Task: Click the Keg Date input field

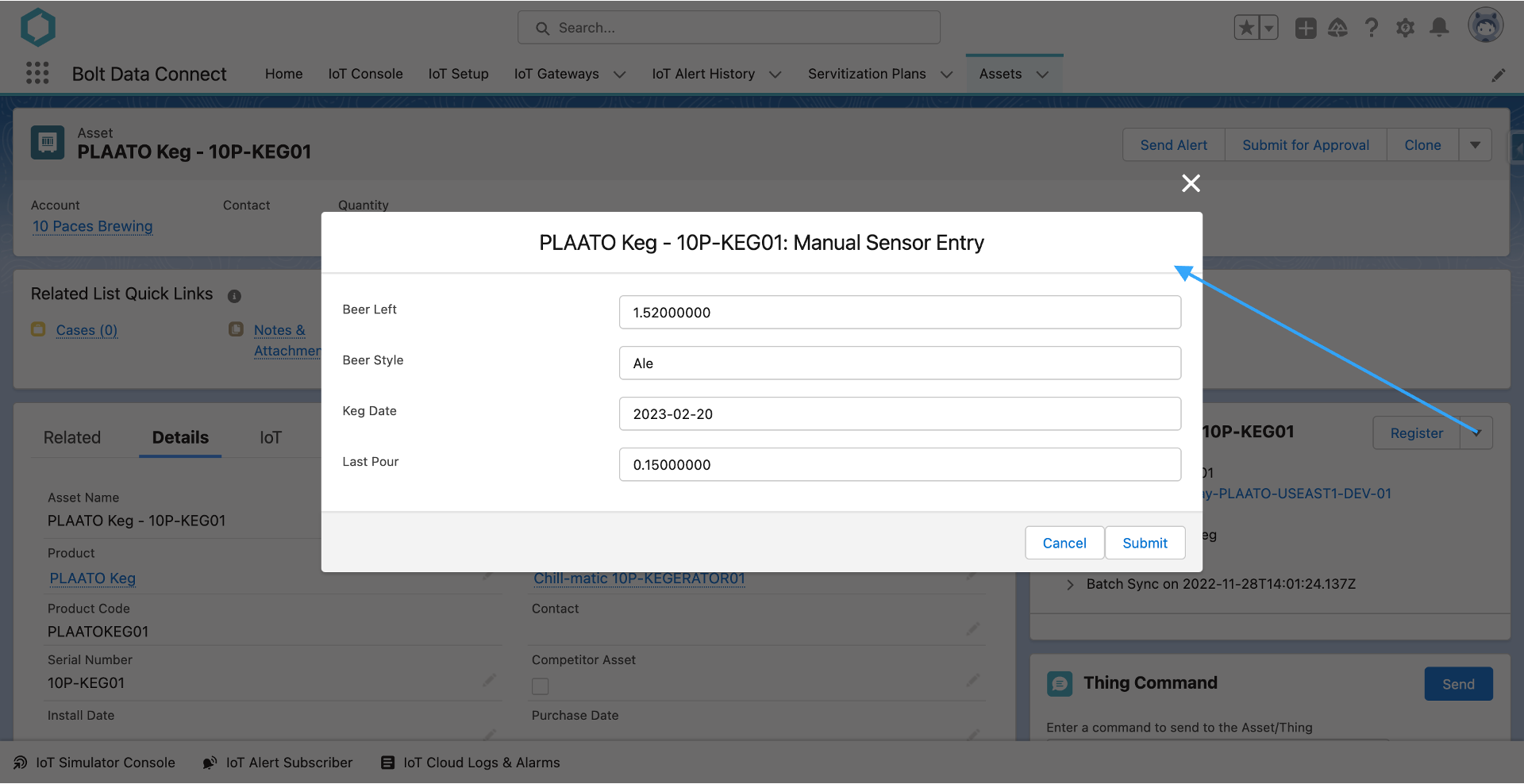Action: click(x=900, y=414)
